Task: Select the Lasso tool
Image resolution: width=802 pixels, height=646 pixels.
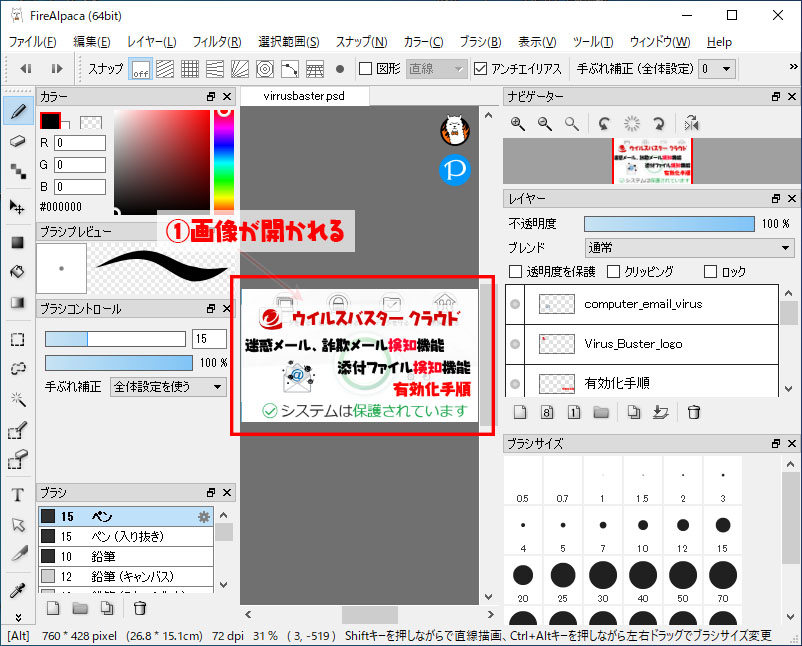Action: [18, 368]
